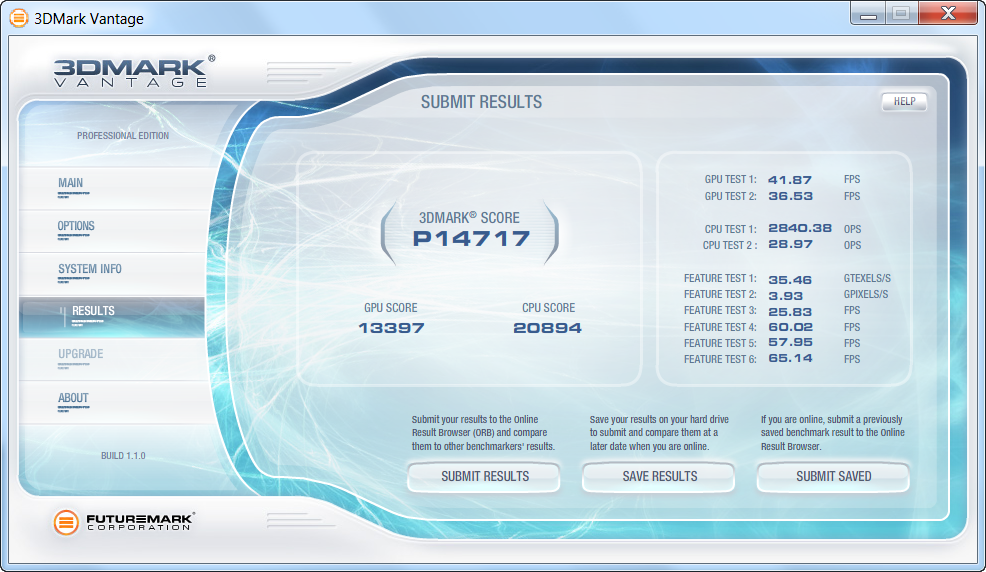Open Help from the top corner
This screenshot has height=572, width=986.
click(904, 102)
